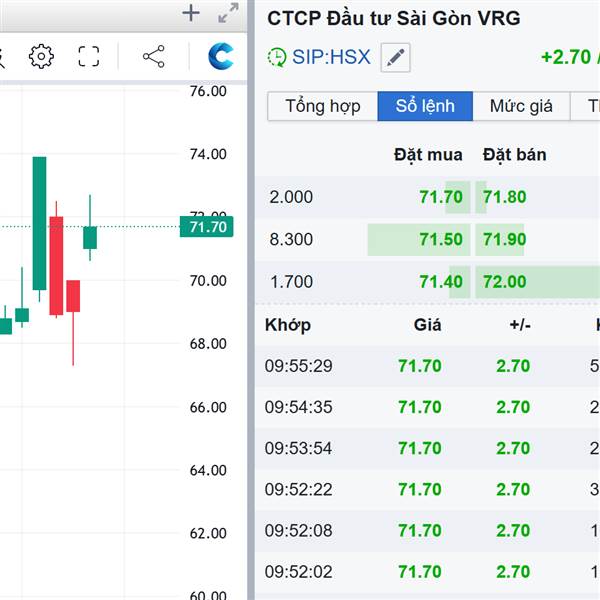The height and width of the screenshot is (600, 600).
Task: Click bid volume 8.300
Action: pyautogui.click(x=291, y=240)
